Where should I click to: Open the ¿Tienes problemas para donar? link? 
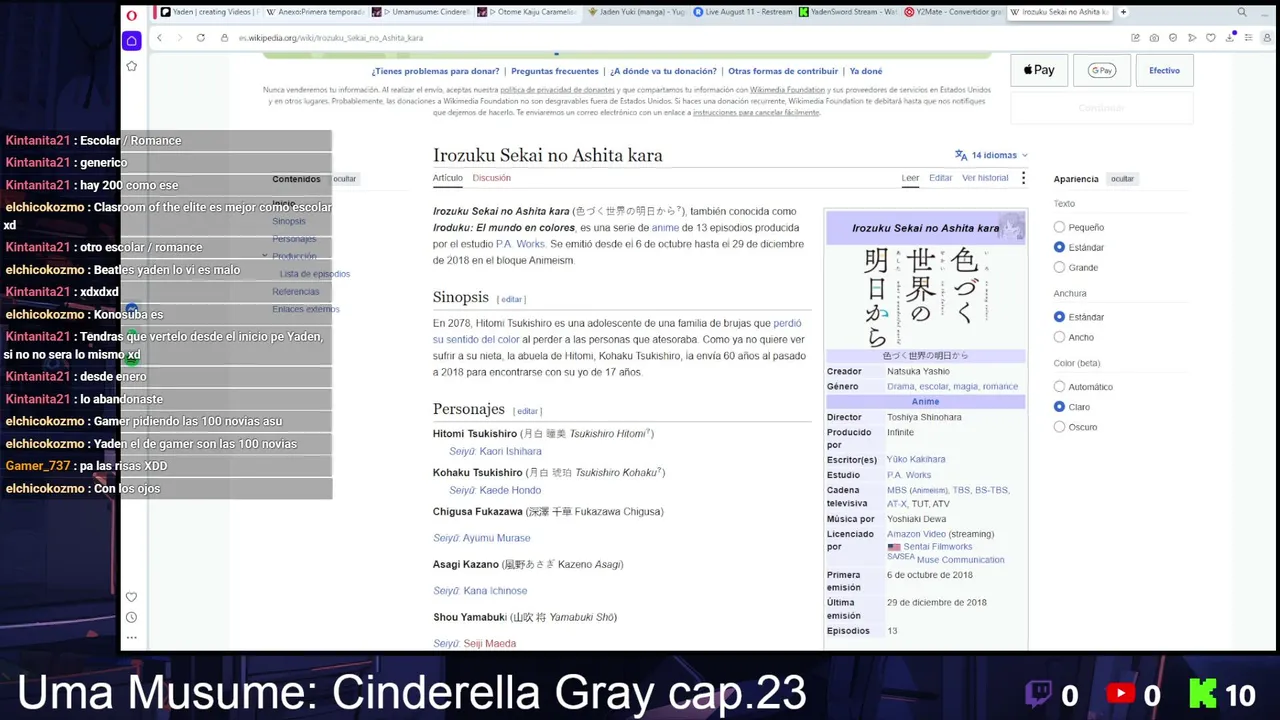pos(435,71)
